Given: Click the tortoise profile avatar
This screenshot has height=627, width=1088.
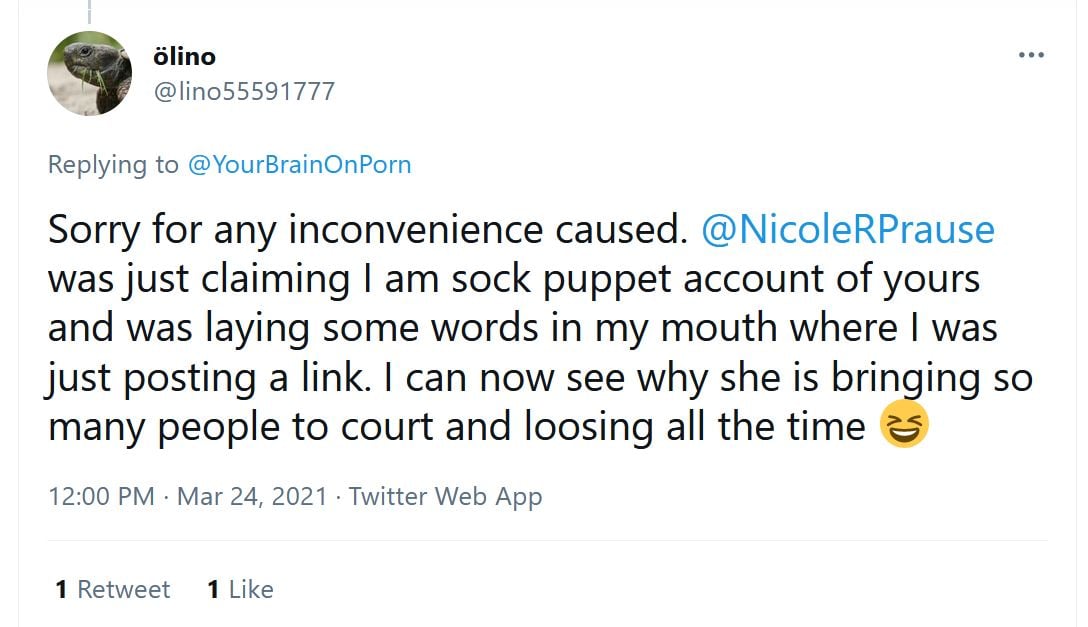Looking at the screenshot, I should 90,73.
